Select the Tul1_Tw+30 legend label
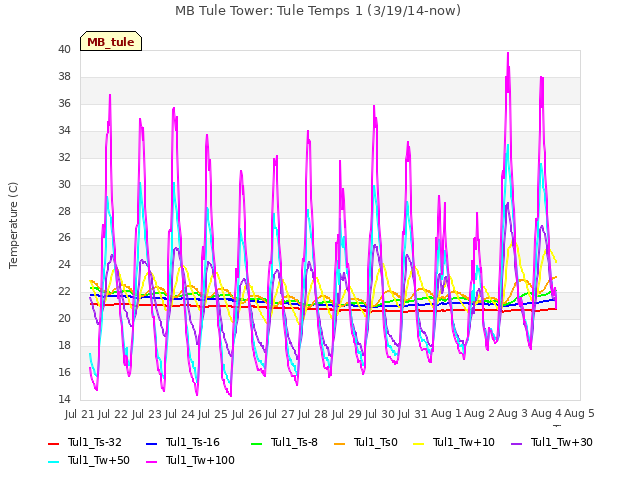Viewport: 640px width, 480px height. click(562, 442)
